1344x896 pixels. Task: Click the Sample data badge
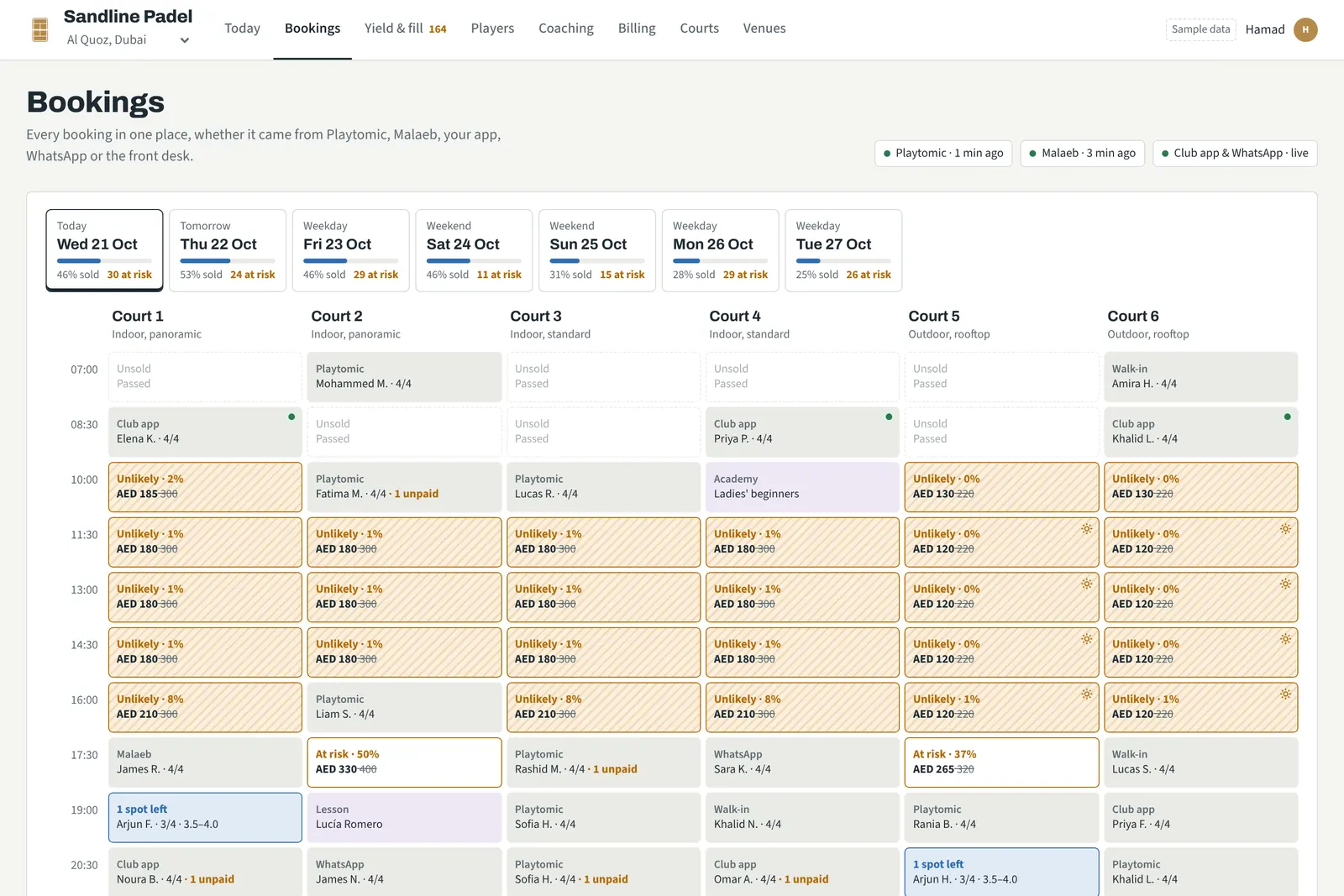tap(1201, 29)
